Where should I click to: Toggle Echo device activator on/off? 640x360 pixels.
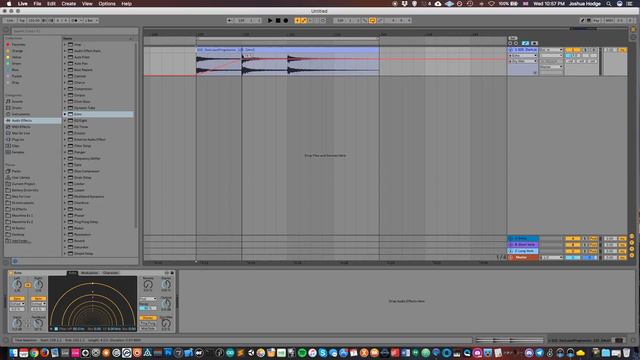(11, 273)
